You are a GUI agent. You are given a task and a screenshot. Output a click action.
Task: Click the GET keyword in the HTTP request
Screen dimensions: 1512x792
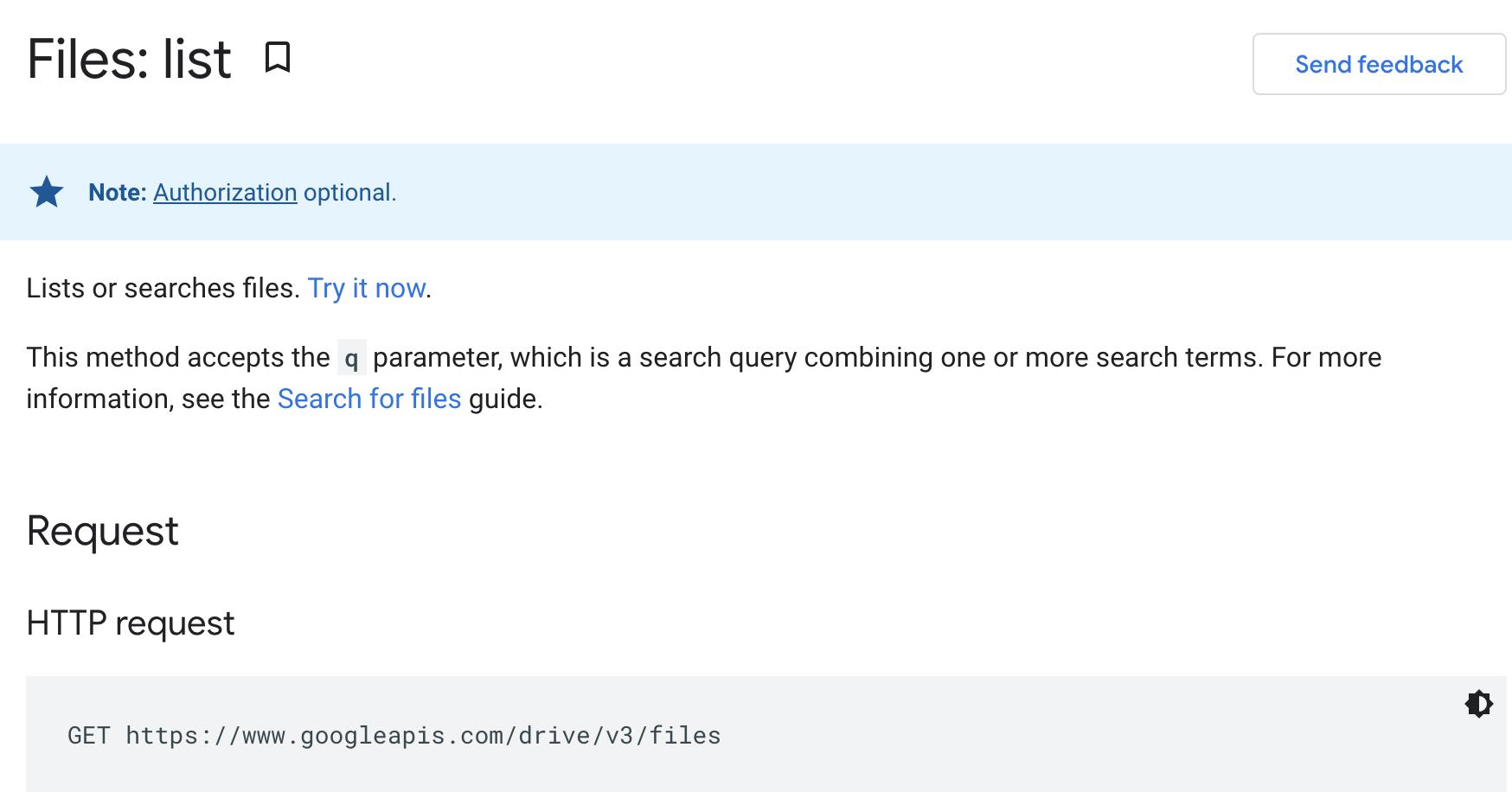click(90, 736)
